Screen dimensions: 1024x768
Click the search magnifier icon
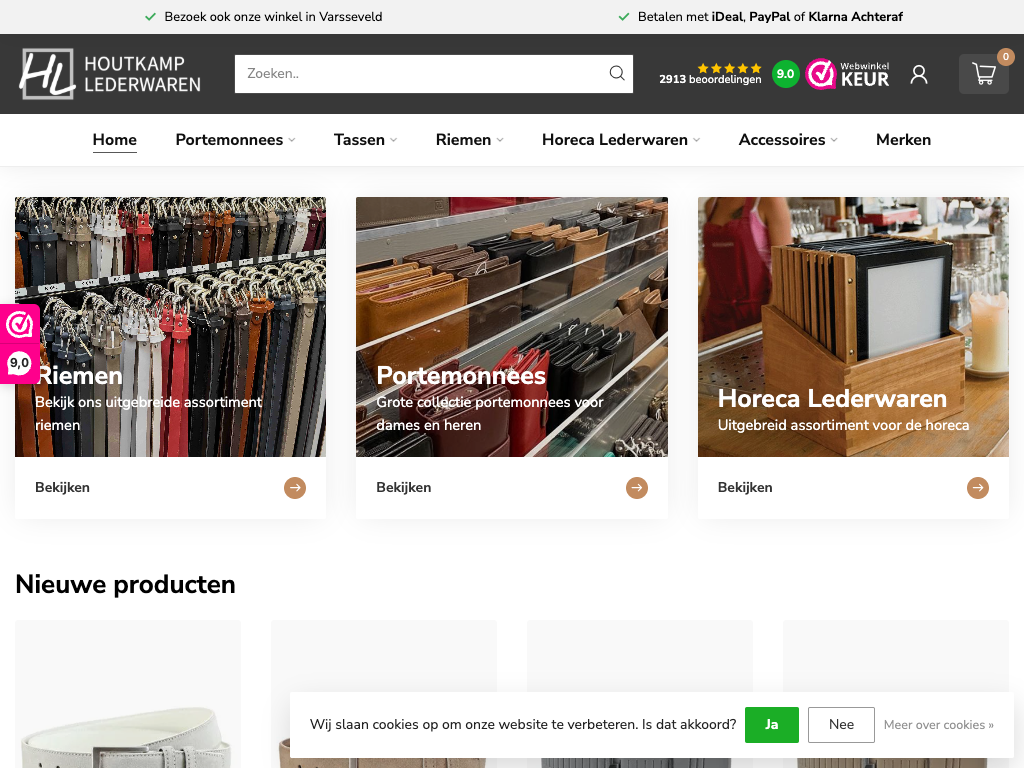point(617,73)
